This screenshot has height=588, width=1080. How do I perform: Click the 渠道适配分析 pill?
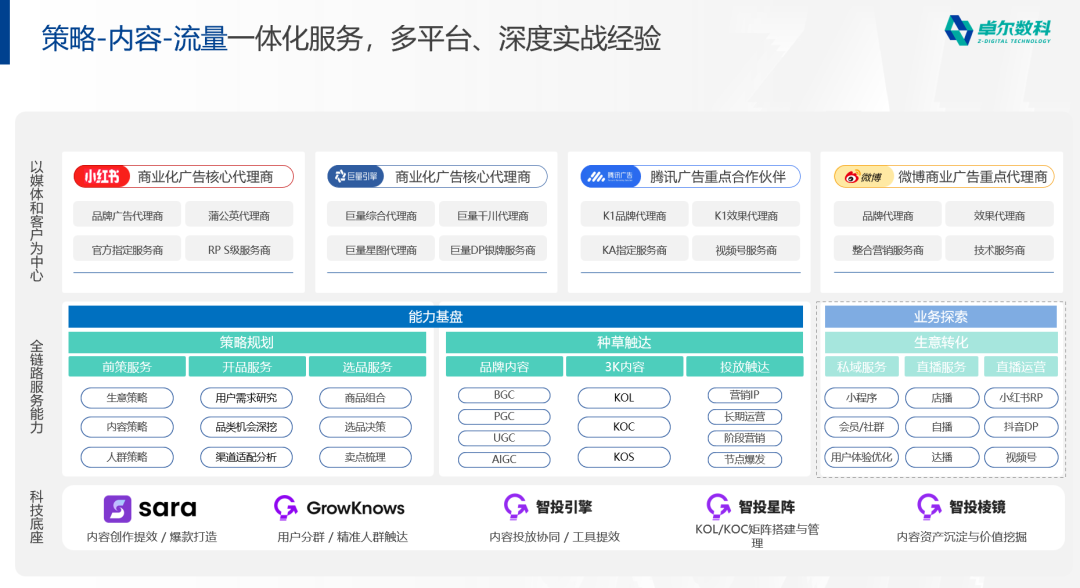point(246,457)
